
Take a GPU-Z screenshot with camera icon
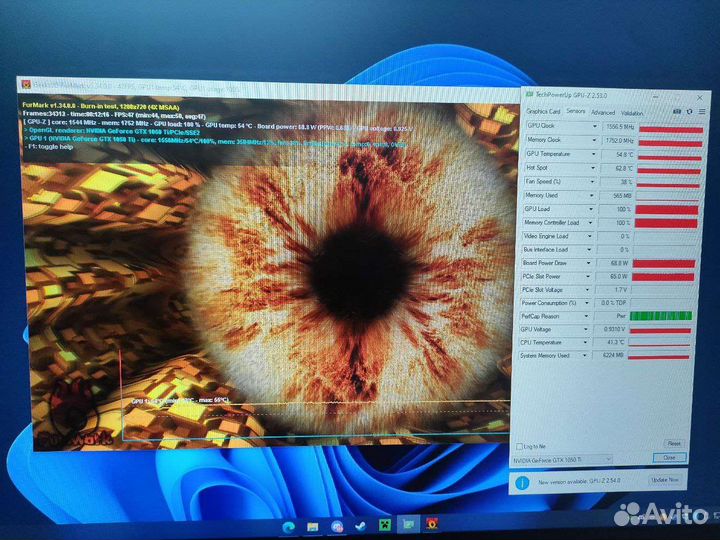(x=676, y=112)
